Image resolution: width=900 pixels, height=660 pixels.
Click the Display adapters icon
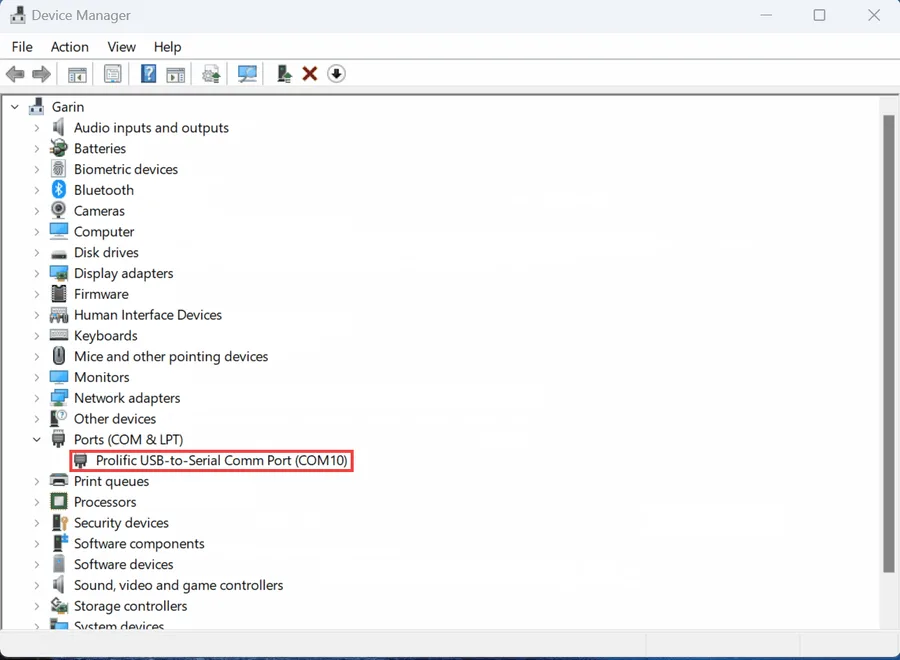coord(59,273)
